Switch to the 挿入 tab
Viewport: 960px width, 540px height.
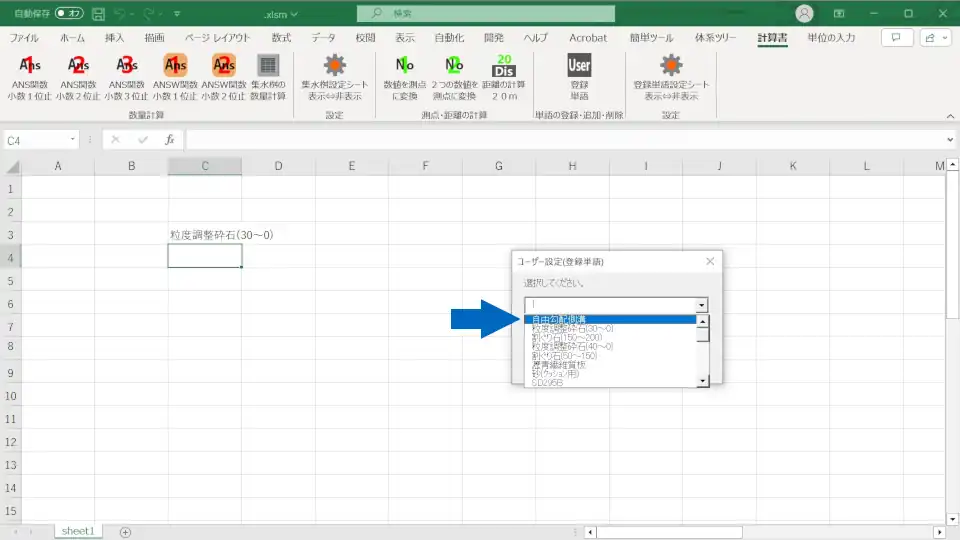114,37
